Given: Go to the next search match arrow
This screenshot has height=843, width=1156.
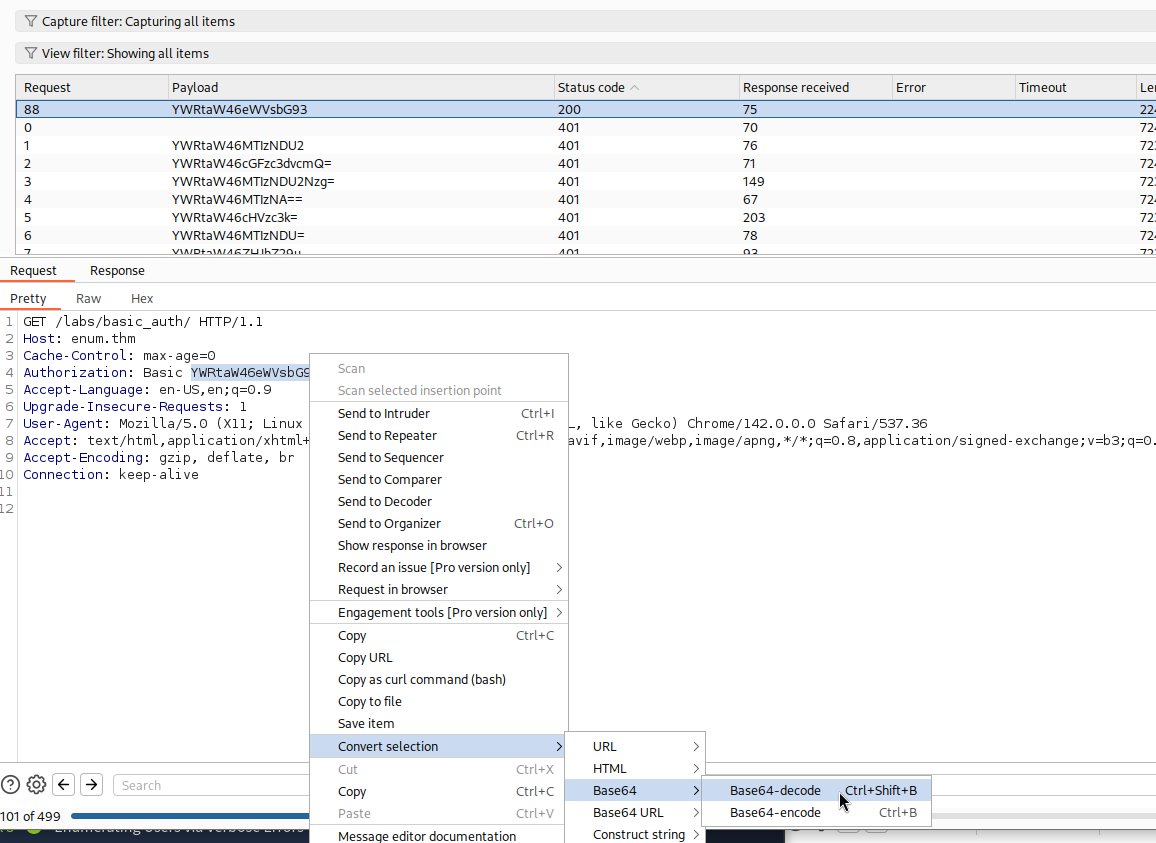Looking at the screenshot, I should (x=91, y=785).
